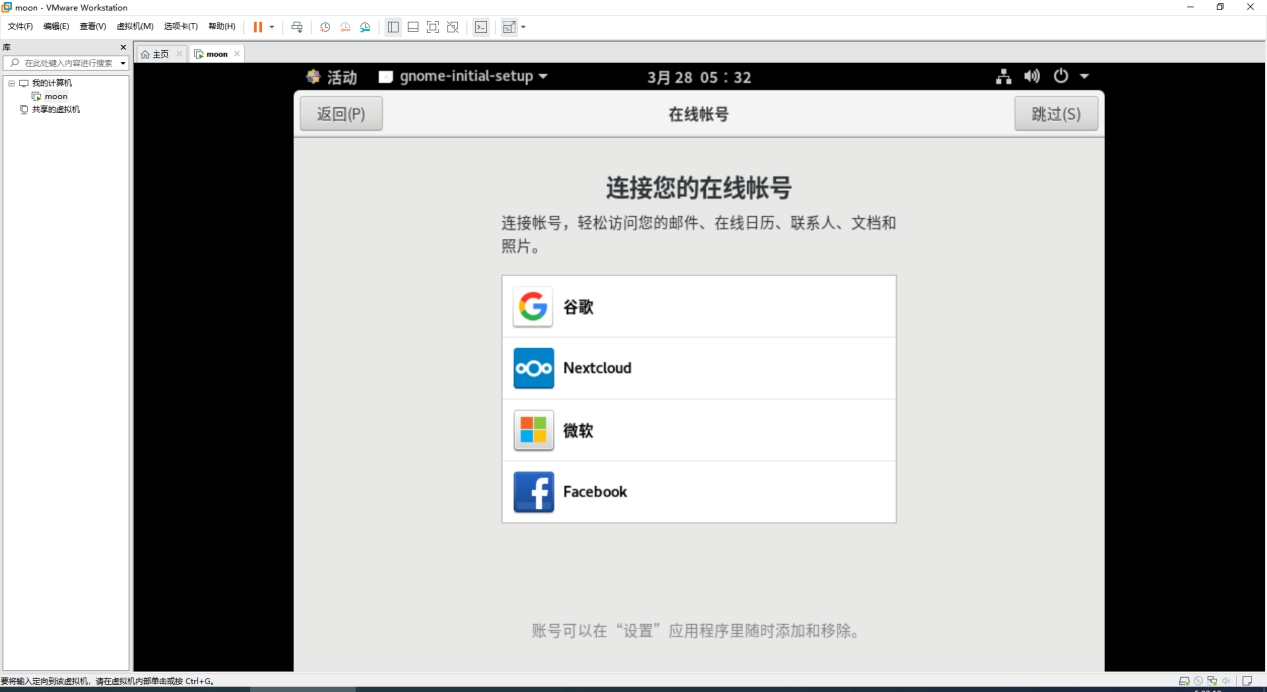Open the library search filter dropdown

pyautogui.click(x=123, y=63)
